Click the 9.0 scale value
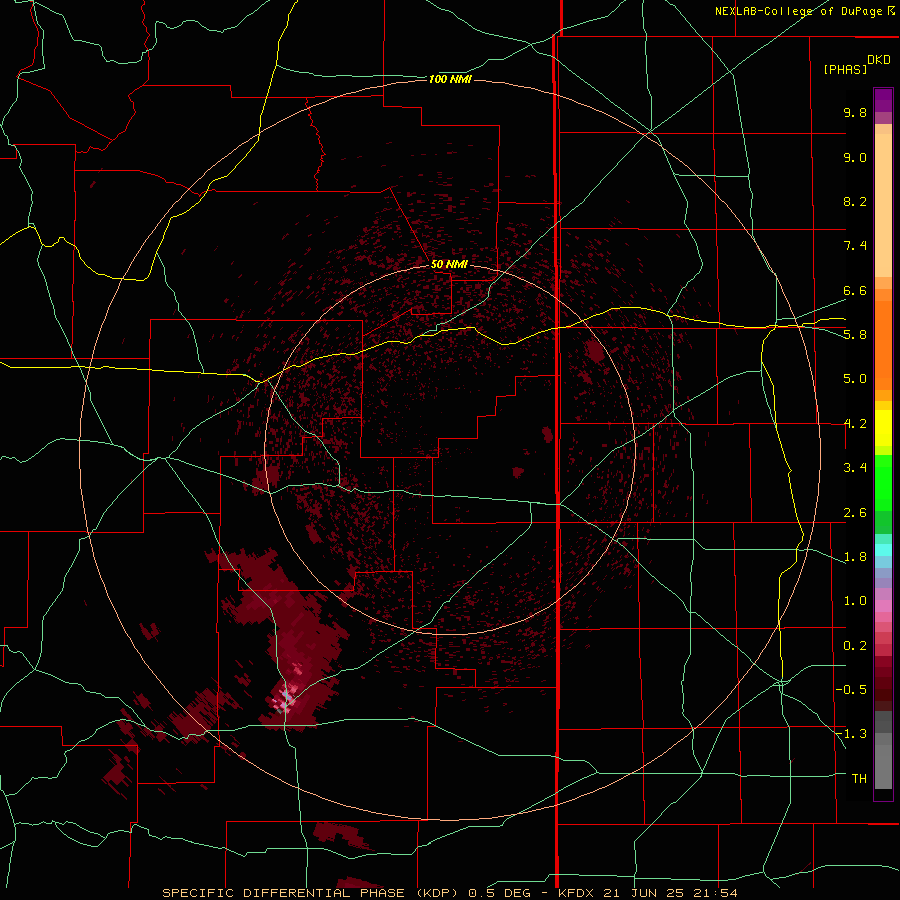 [855, 157]
